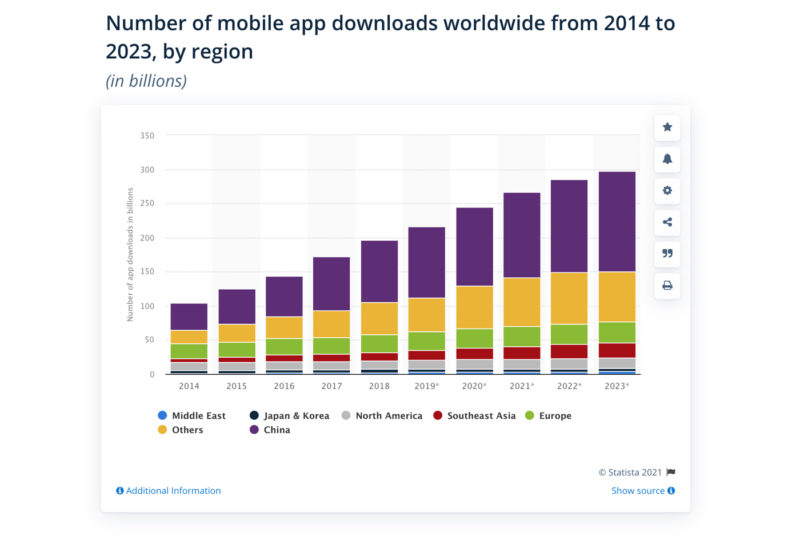Click the quotation citation icon
The image size is (800, 544).
click(667, 254)
